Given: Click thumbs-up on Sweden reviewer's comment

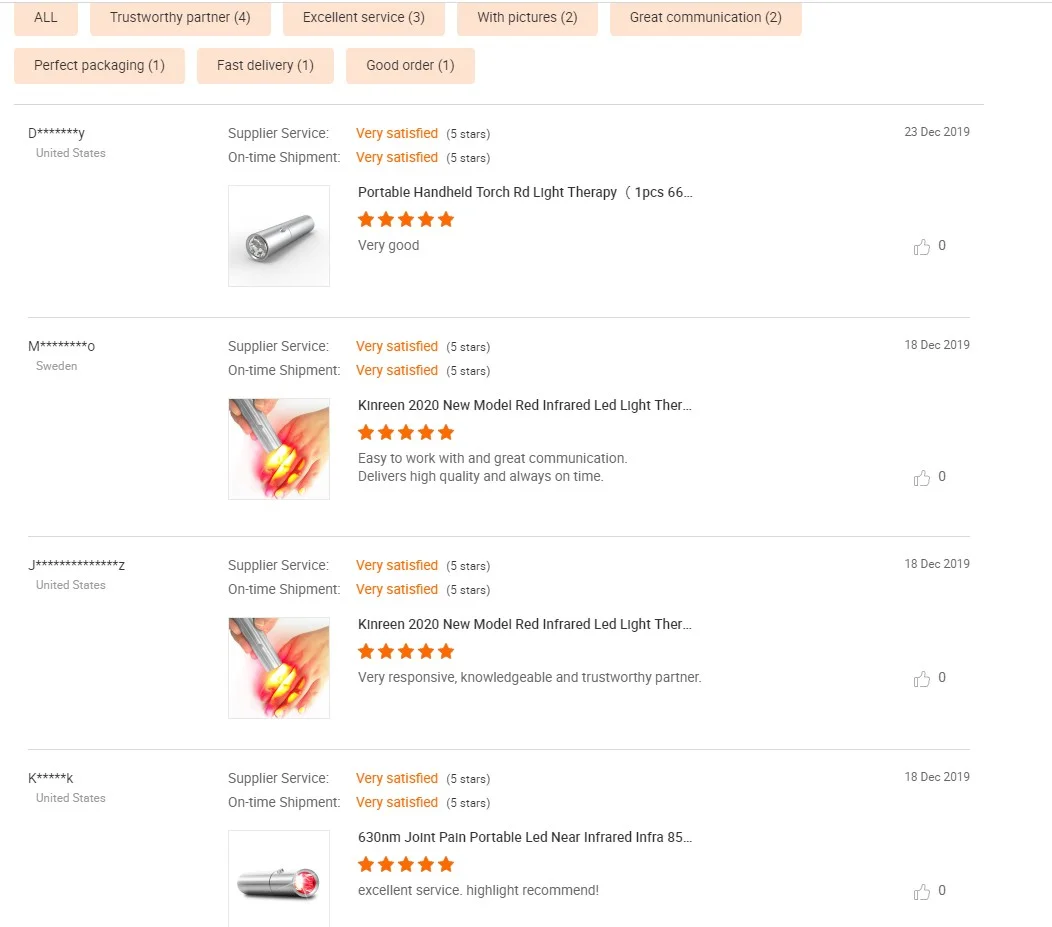Looking at the screenshot, I should coord(922,478).
